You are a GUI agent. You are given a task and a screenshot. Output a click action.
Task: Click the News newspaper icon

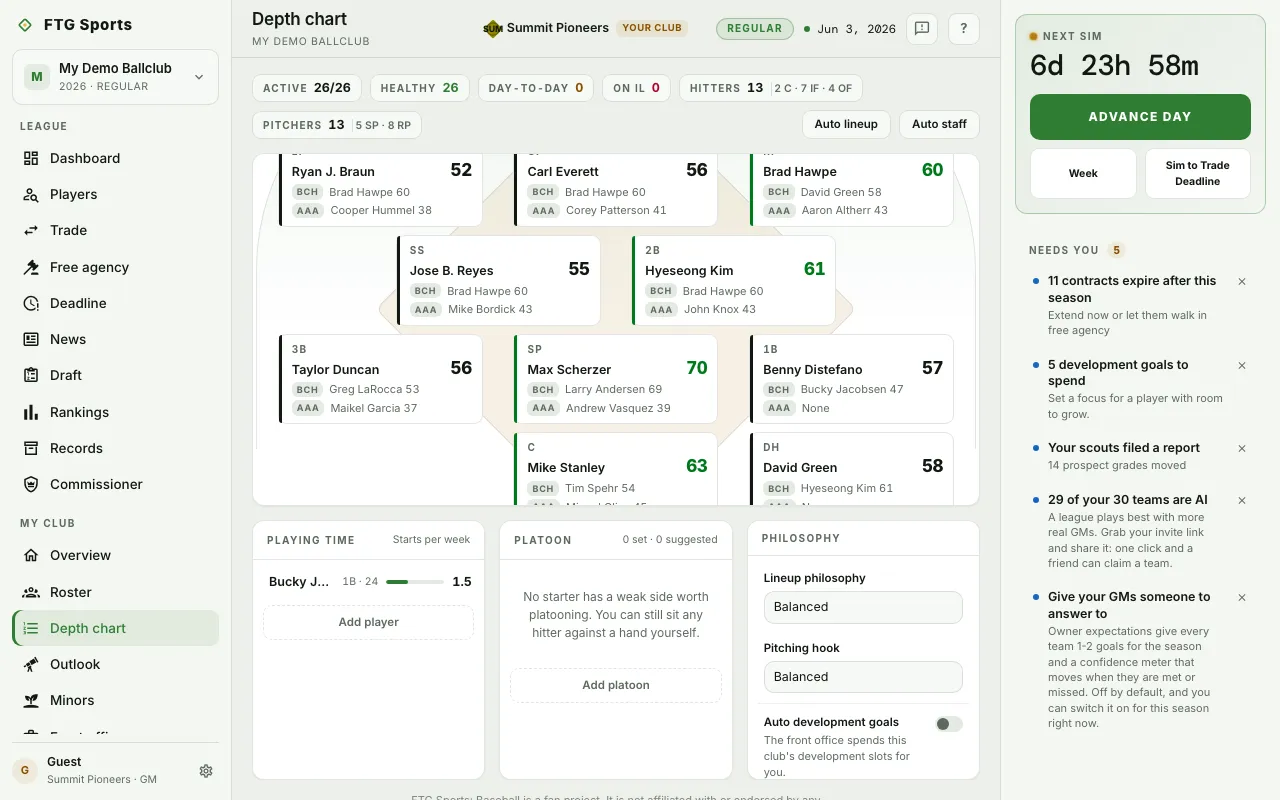coord(31,339)
